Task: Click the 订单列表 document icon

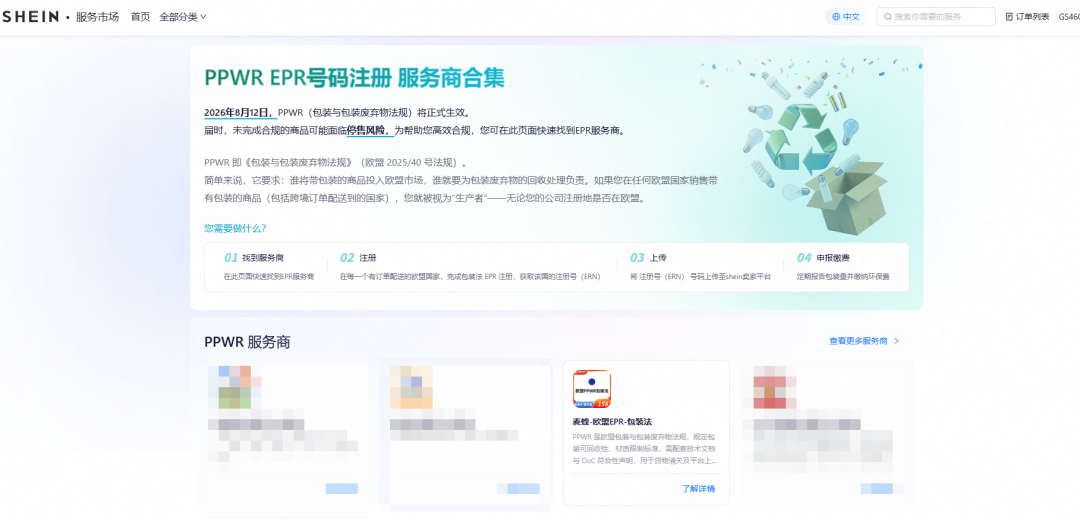Action: [1009, 17]
